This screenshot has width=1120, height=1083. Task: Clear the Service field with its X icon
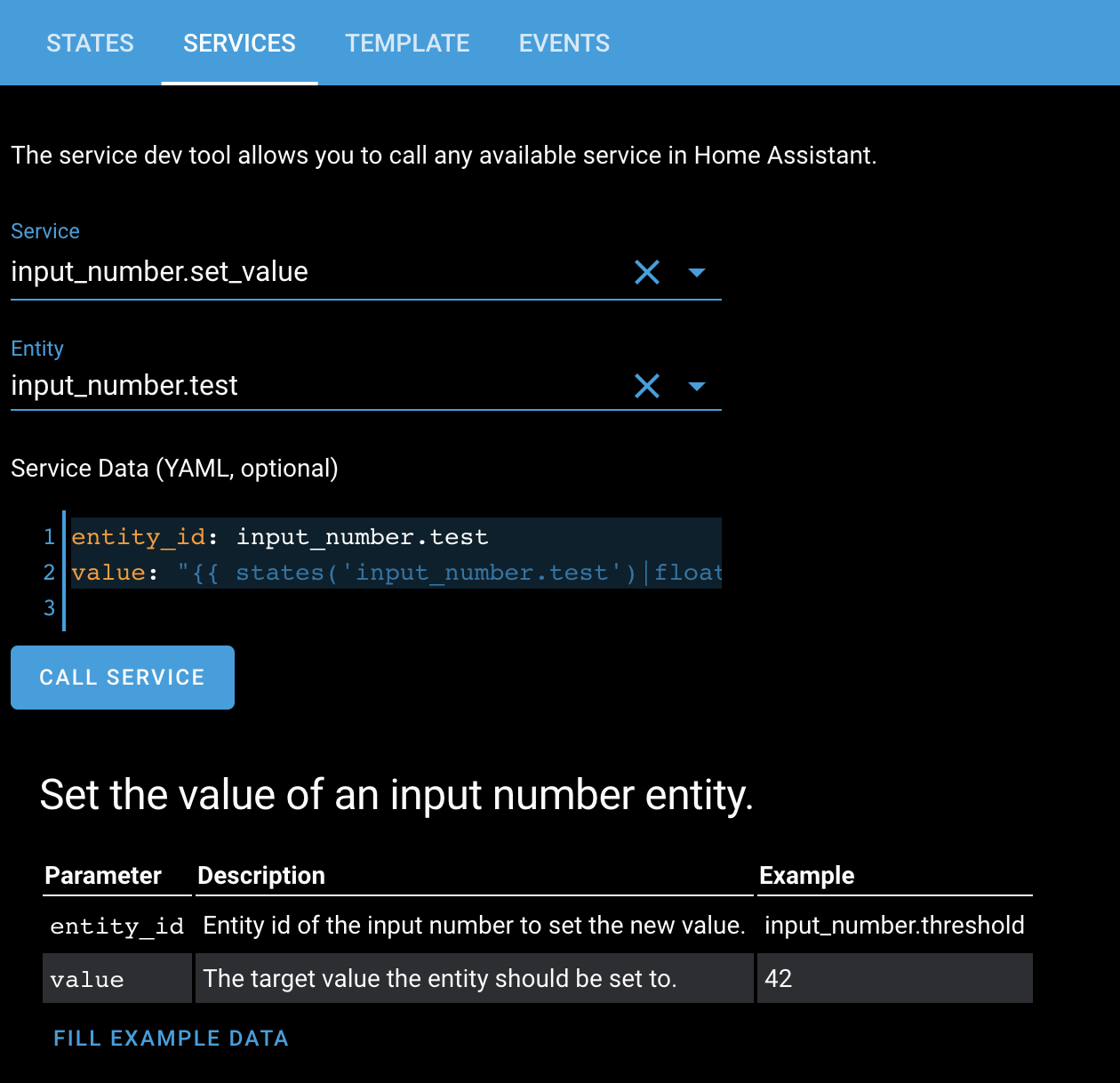pos(647,272)
